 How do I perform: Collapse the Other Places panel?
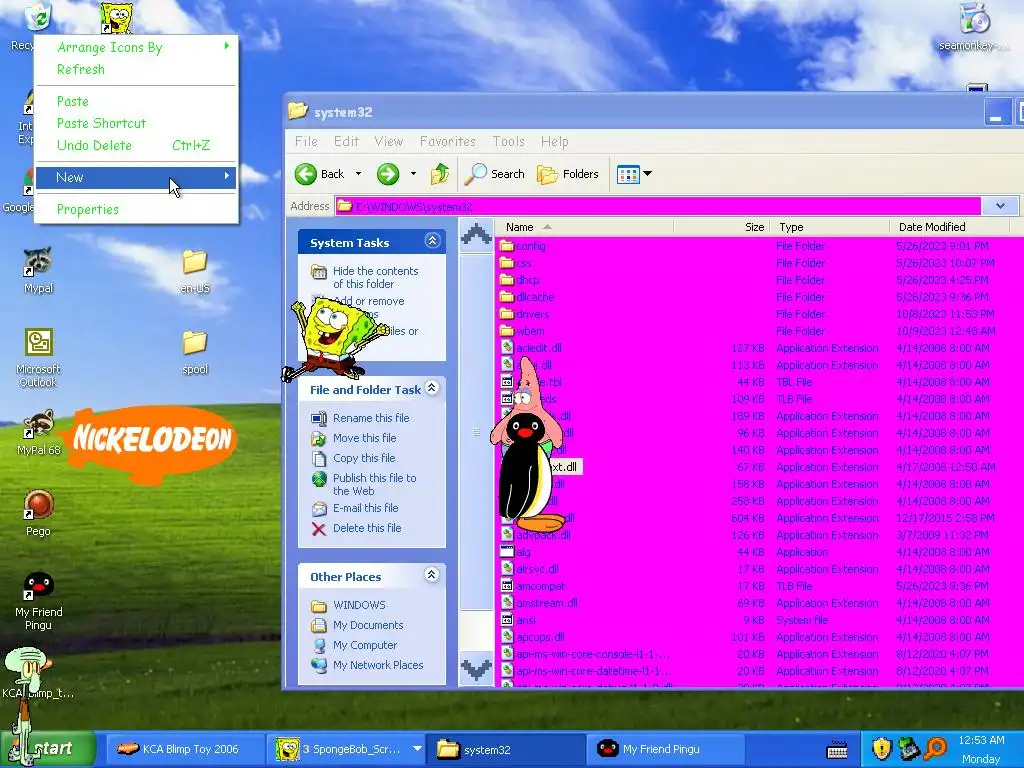coord(432,575)
